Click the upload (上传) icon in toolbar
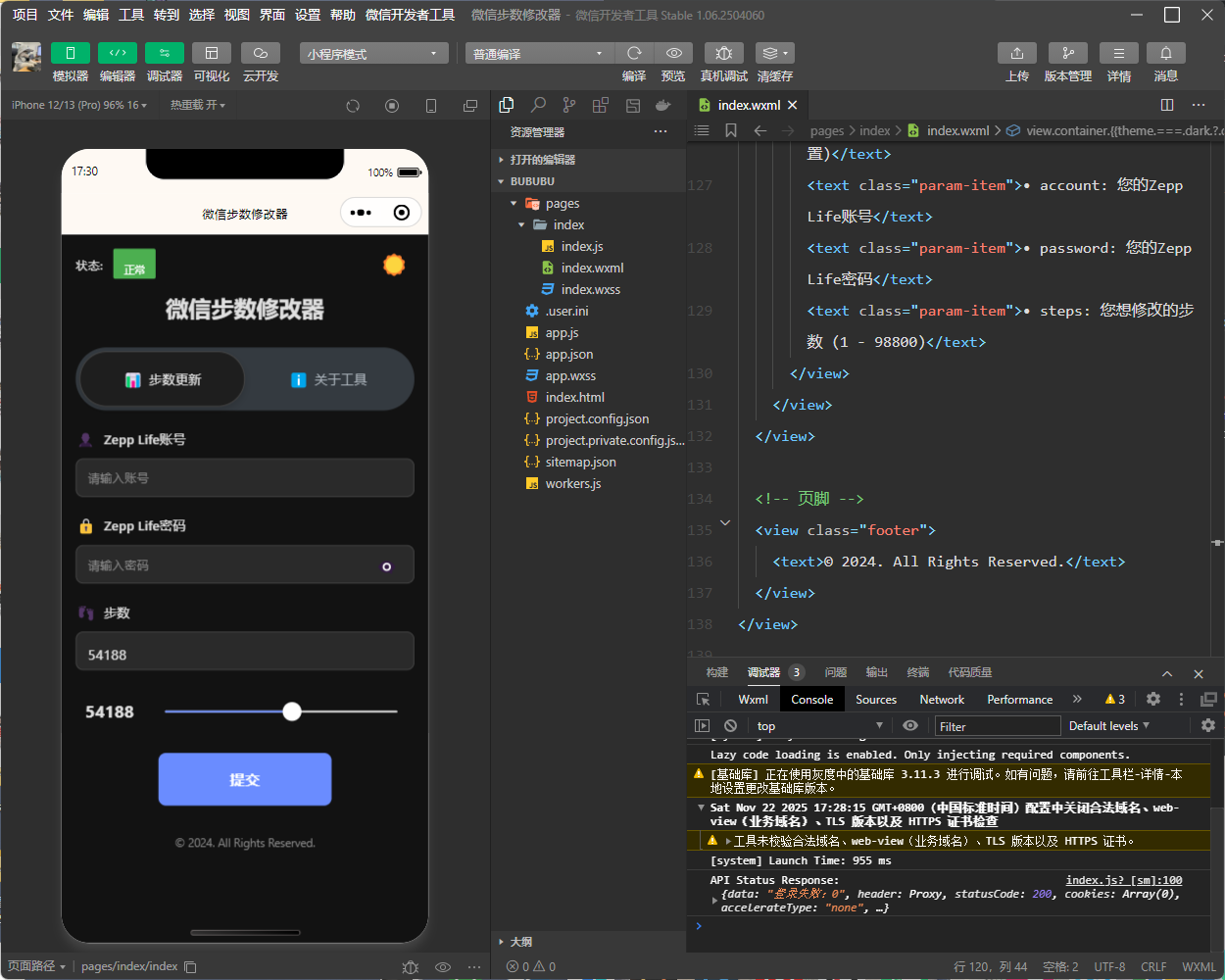1225x980 pixels. [1016, 53]
